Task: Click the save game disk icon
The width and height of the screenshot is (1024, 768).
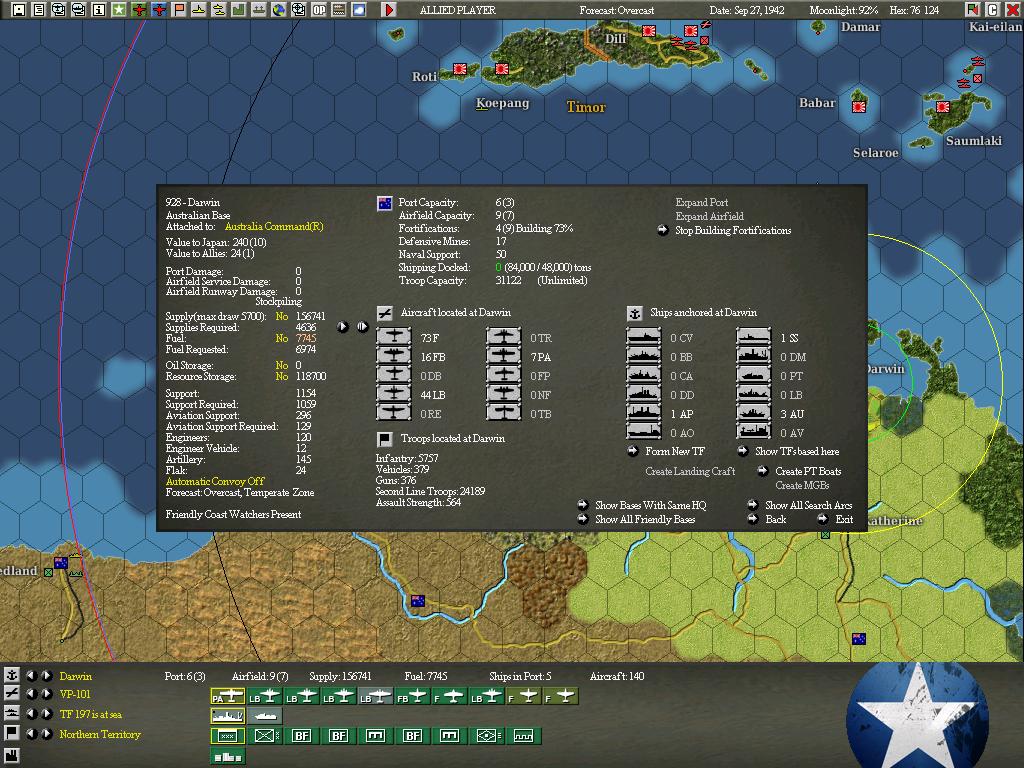Action: pos(18,9)
